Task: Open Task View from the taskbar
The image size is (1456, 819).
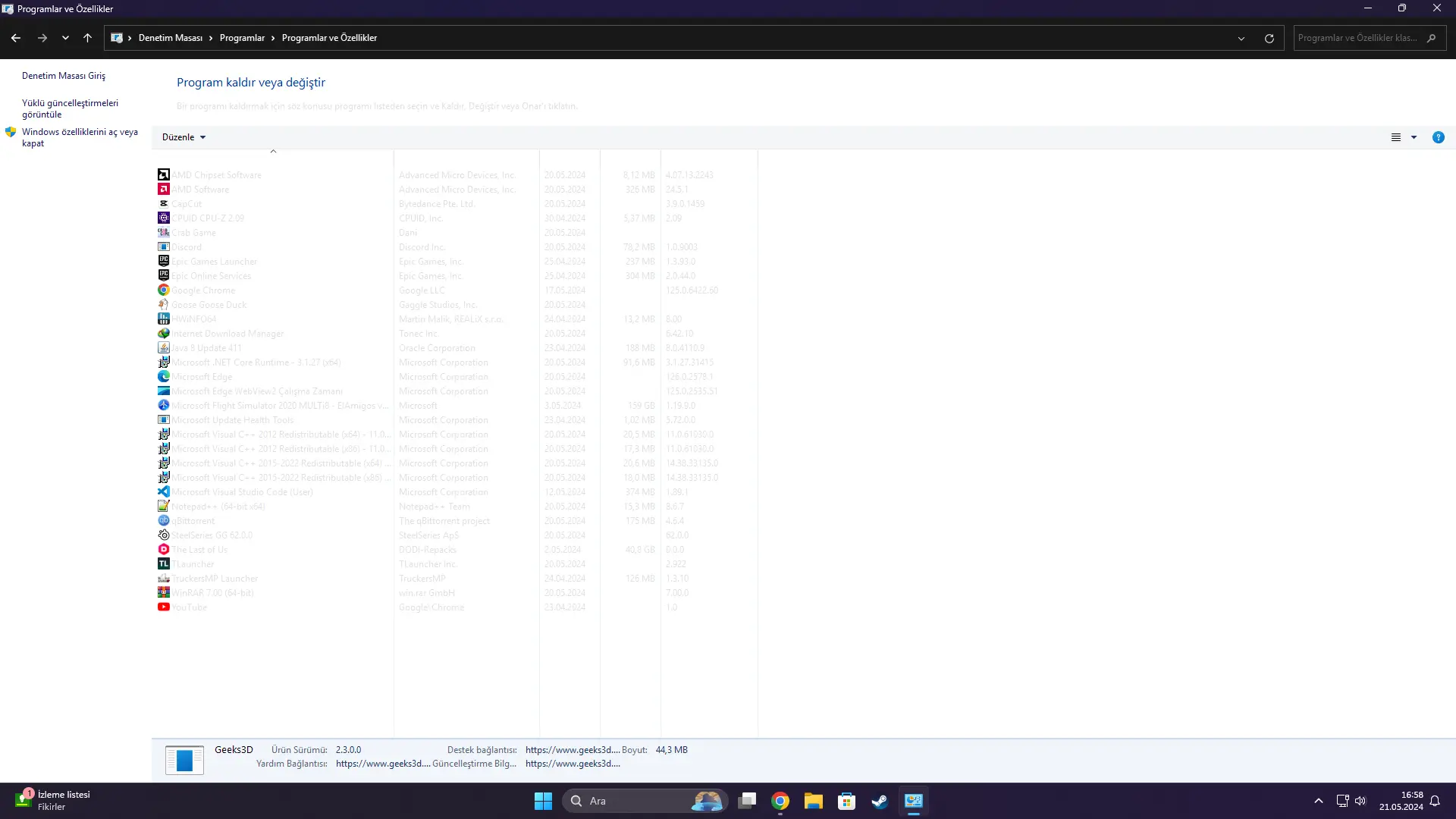Action: click(x=747, y=801)
